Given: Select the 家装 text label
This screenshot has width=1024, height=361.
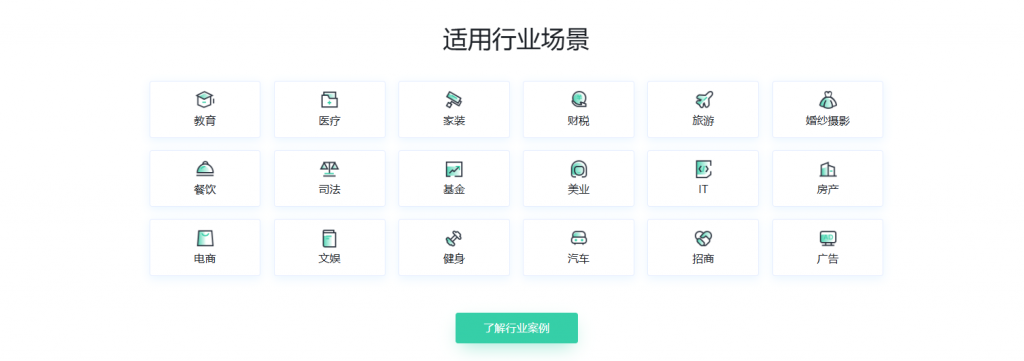Looking at the screenshot, I should click(454, 121).
